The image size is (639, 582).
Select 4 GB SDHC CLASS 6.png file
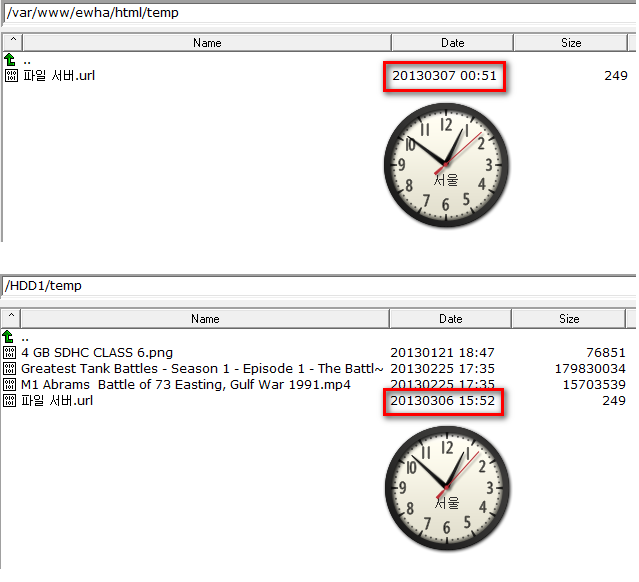(97, 353)
